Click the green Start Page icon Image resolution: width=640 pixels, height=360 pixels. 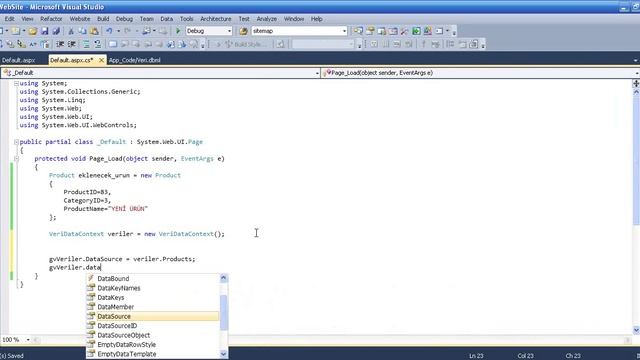[x=416, y=31]
